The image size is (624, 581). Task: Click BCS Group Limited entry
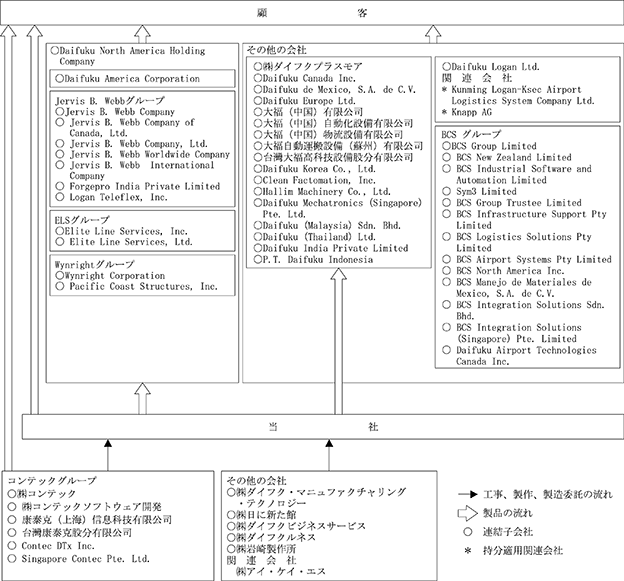pos(489,146)
